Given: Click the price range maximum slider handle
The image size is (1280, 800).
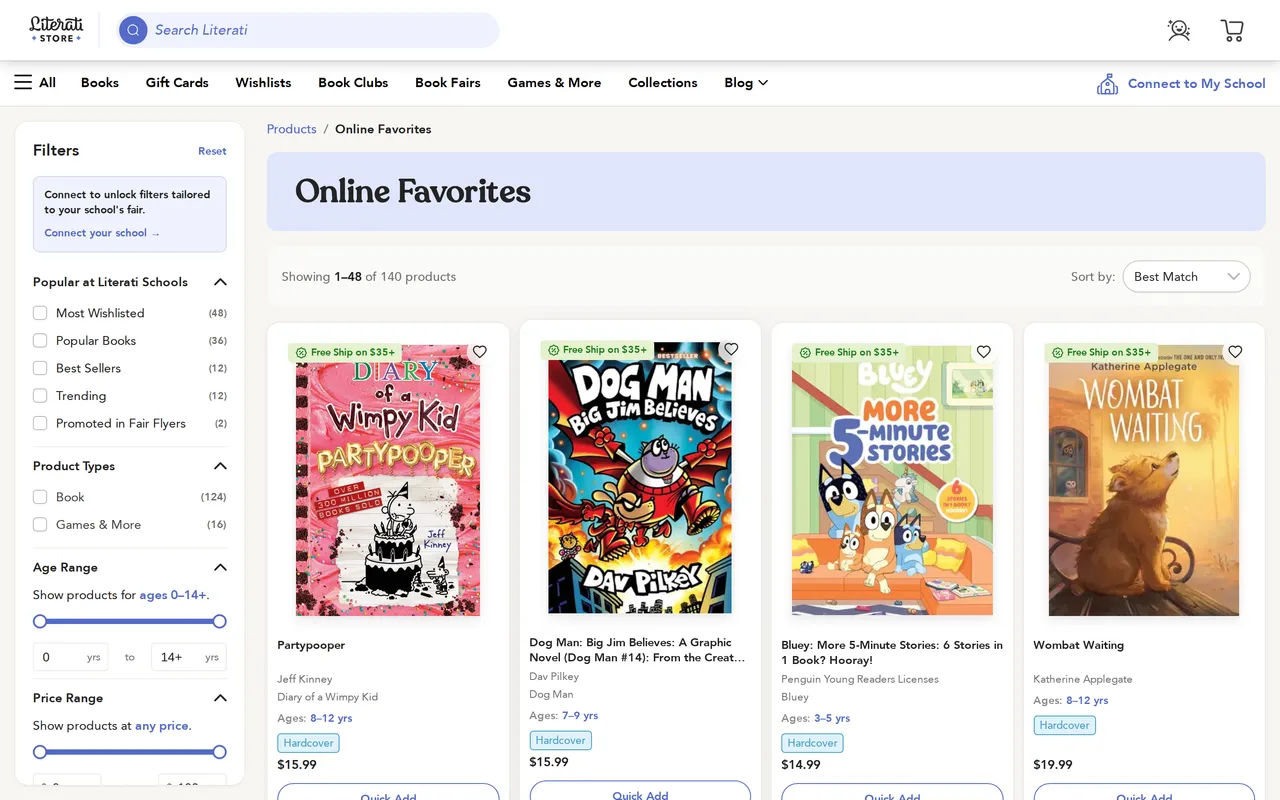Looking at the screenshot, I should [220, 752].
